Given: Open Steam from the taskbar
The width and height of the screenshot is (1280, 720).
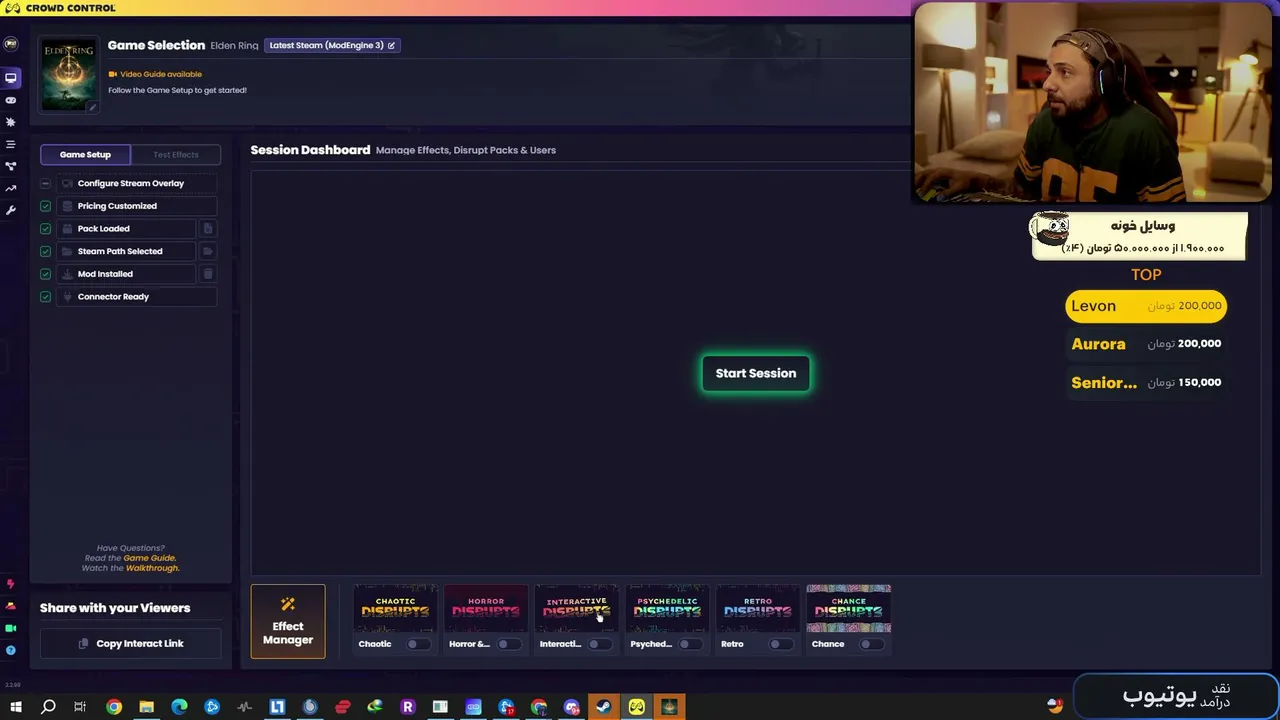Looking at the screenshot, I should point(604,707).
